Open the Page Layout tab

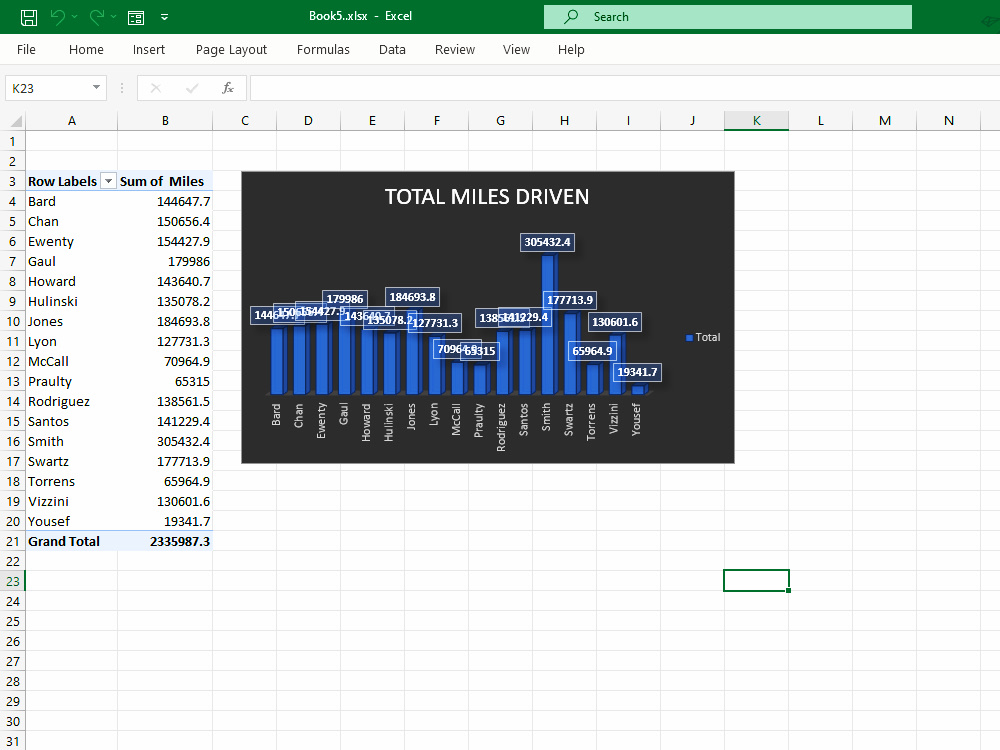point(231,50)
